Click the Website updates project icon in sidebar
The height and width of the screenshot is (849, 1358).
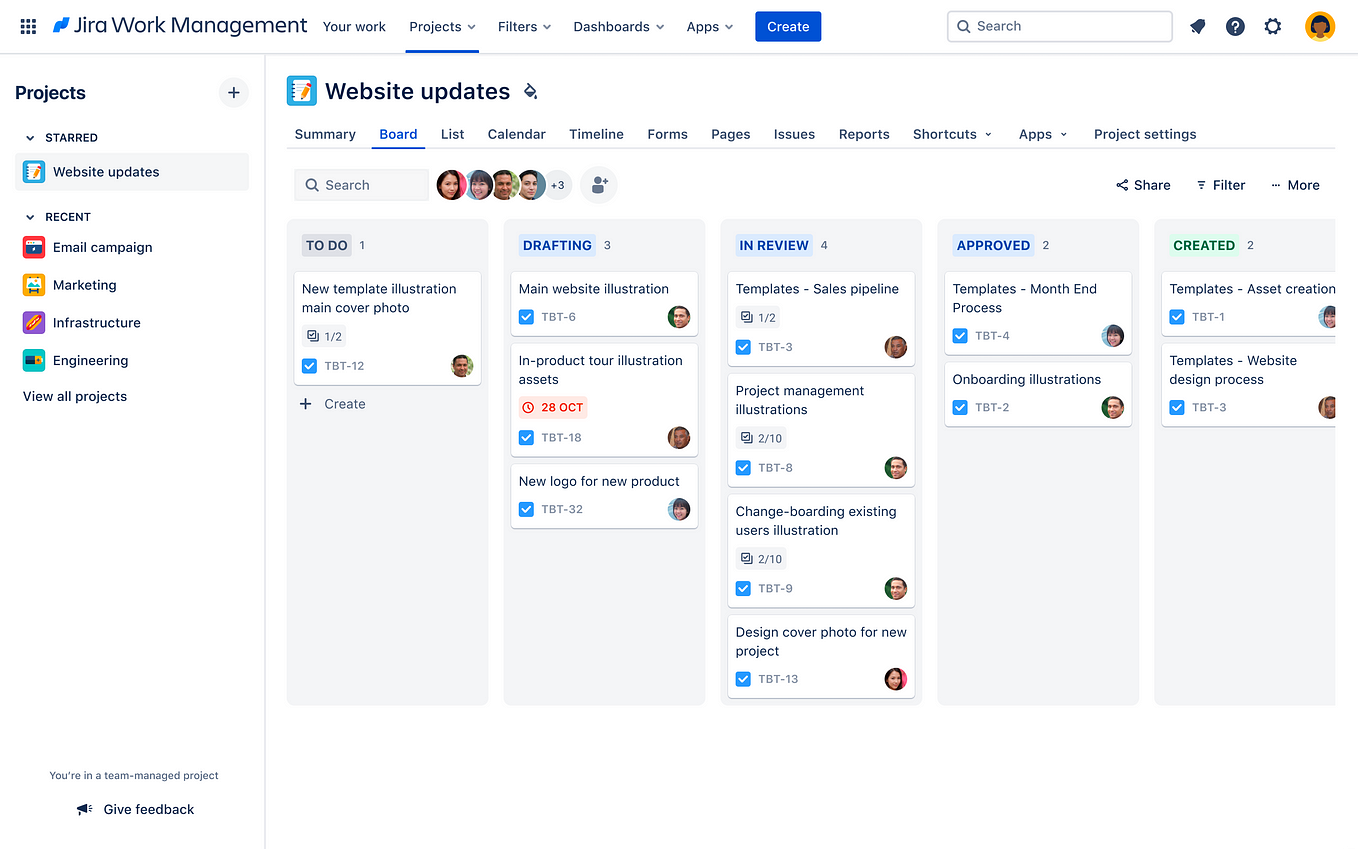(x=34, y=172)
